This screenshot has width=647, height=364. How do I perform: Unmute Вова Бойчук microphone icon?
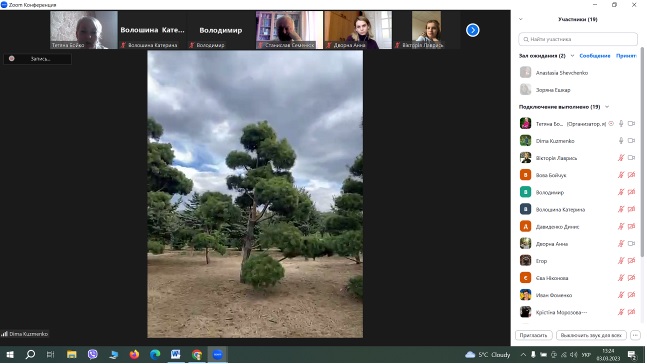621,175
